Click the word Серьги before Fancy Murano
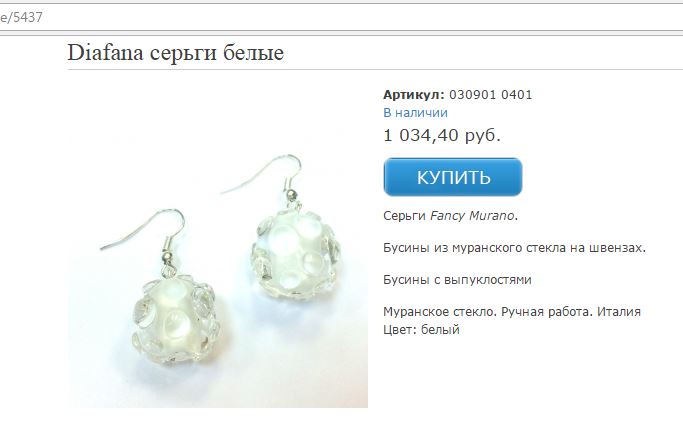This screenshot has height=434, width=683. pos(404,216)
